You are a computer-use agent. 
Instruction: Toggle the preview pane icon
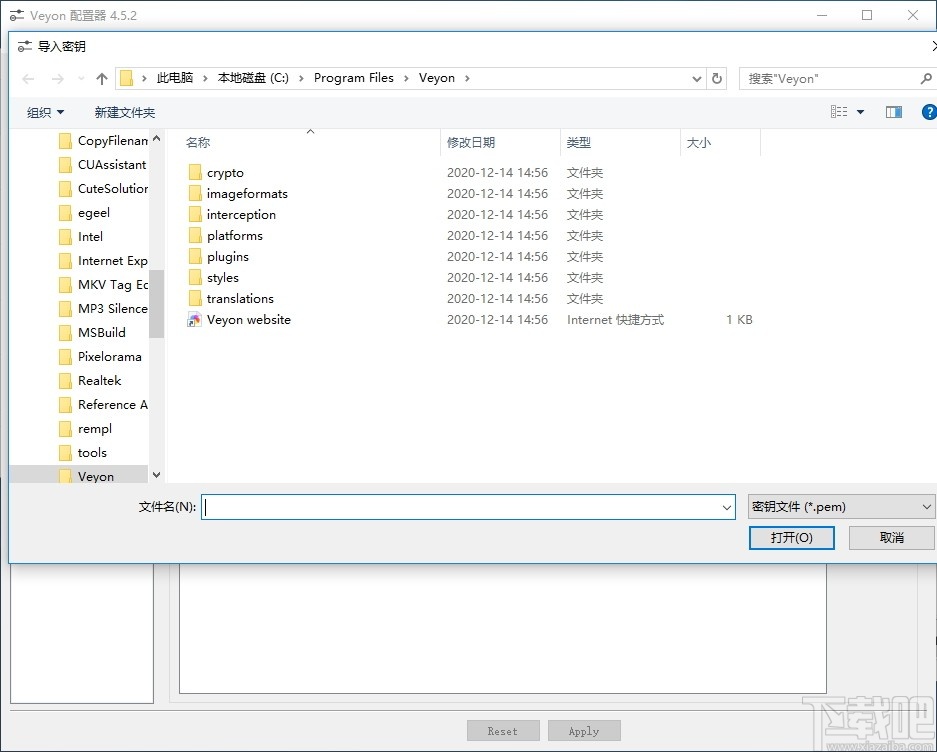point(893,112)
